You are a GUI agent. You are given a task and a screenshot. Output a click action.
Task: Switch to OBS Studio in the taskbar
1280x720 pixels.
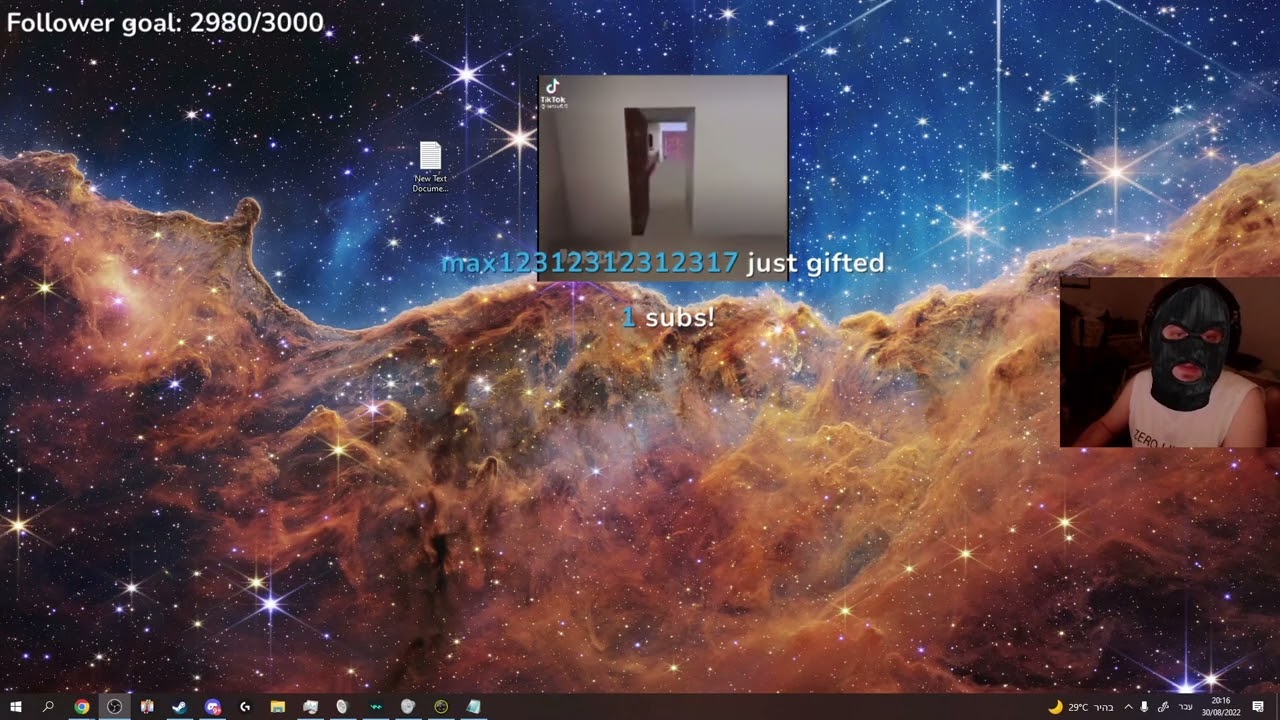tap(115, 707)
